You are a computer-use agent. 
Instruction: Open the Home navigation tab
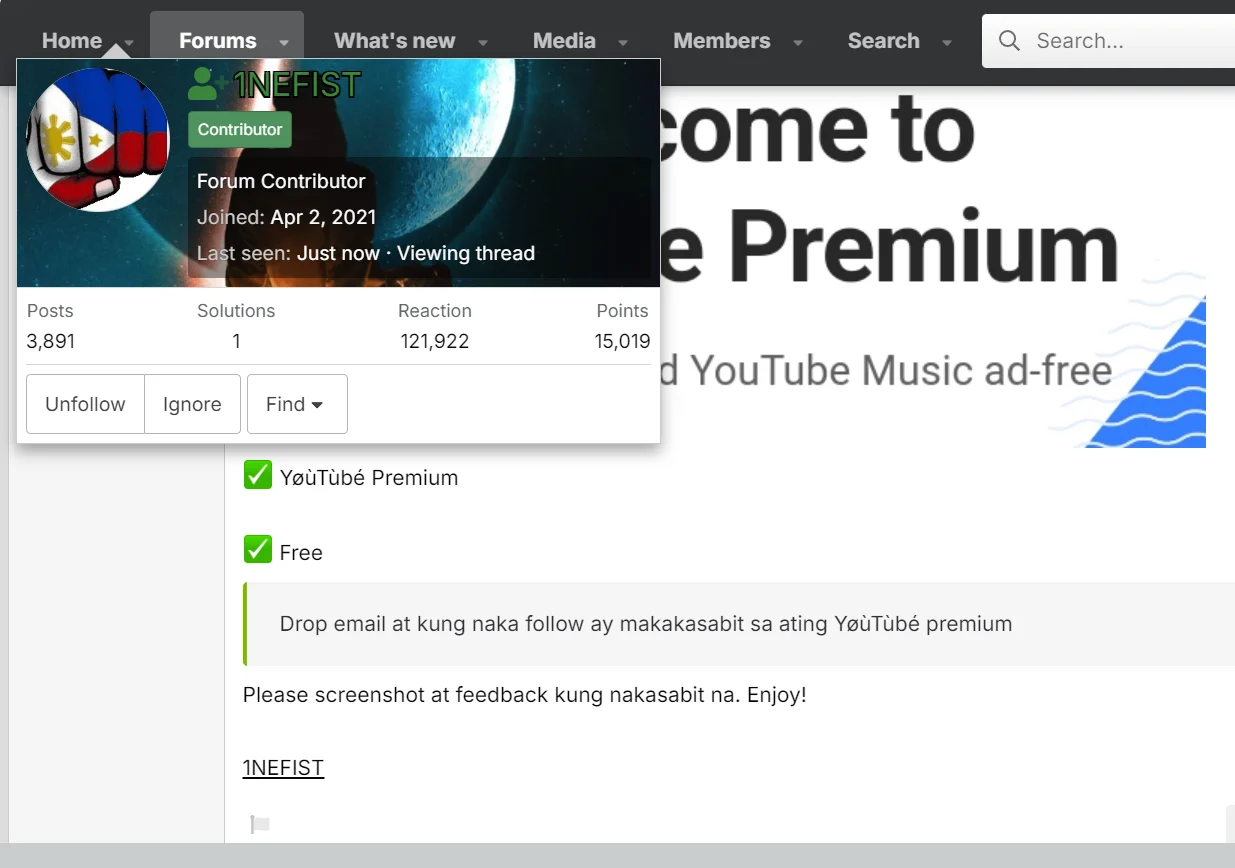pyautogui.click(x=72, y=41)
